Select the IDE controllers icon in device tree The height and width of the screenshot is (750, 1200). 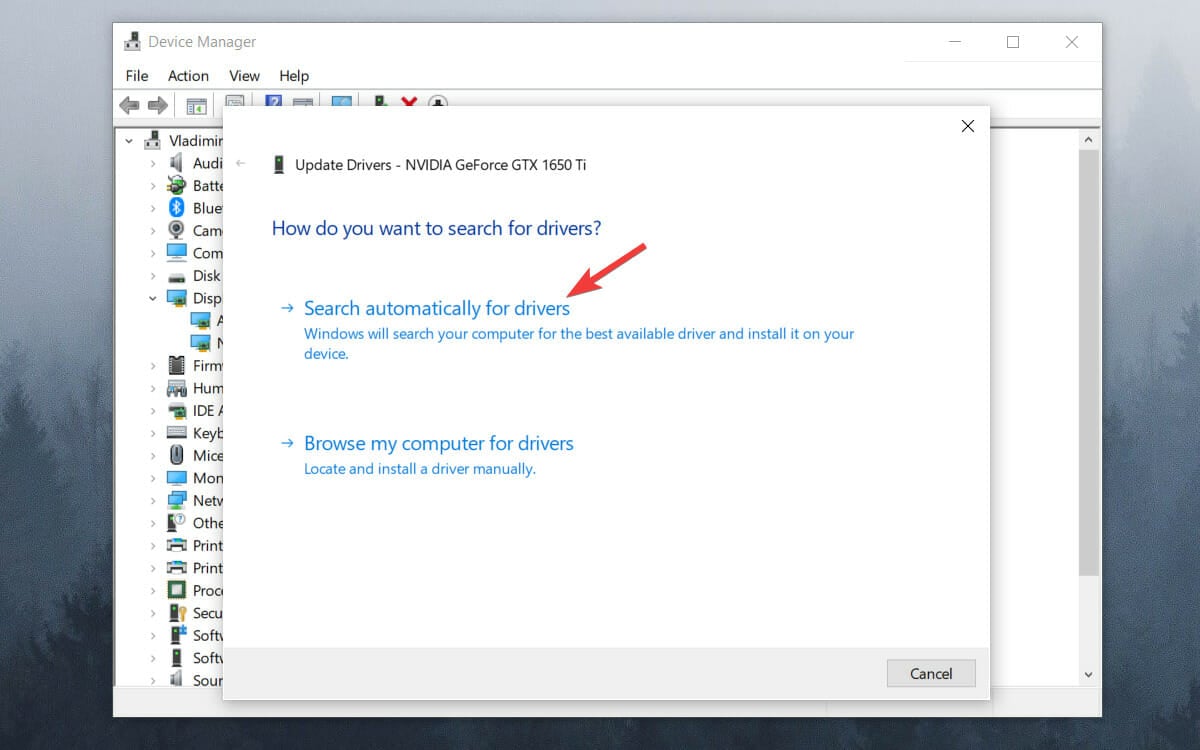pos(177,410)
